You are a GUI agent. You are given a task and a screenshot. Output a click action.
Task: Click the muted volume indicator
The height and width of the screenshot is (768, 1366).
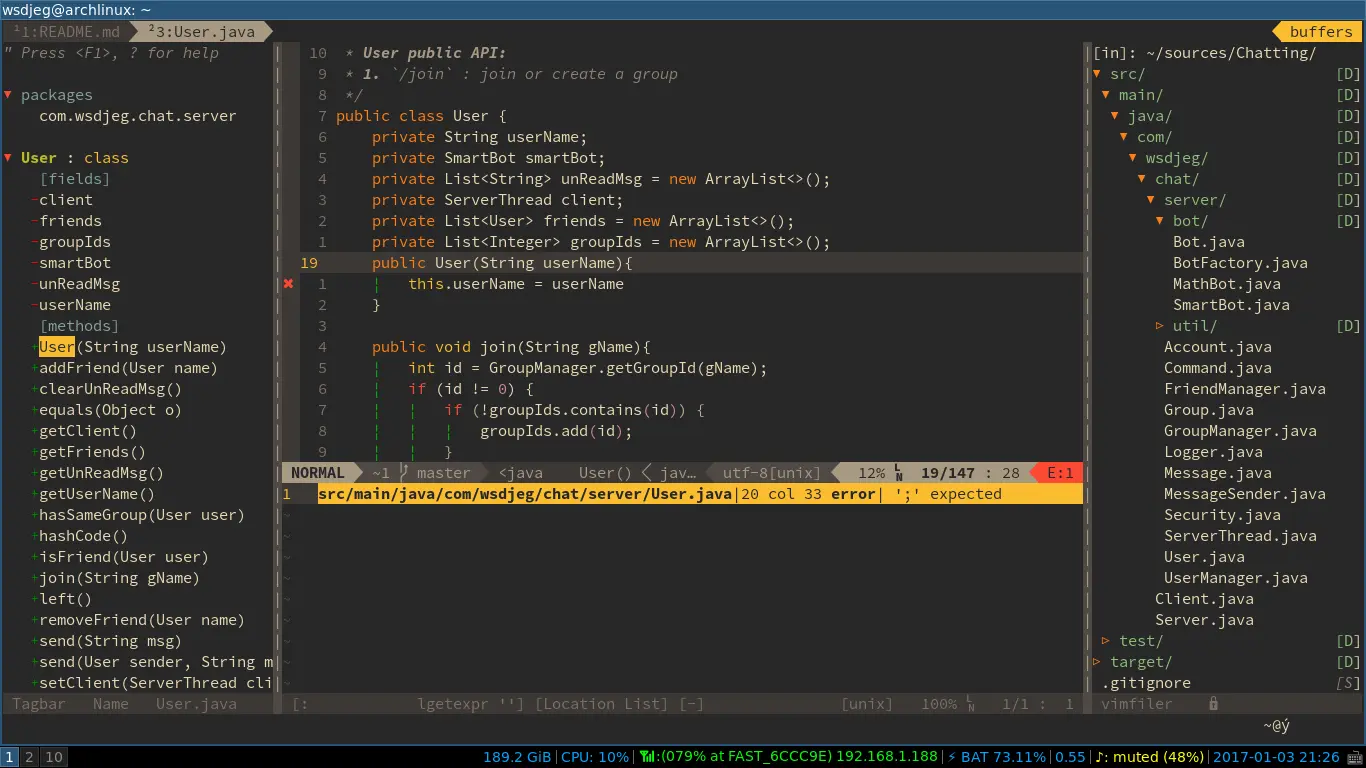(1150, 757)
